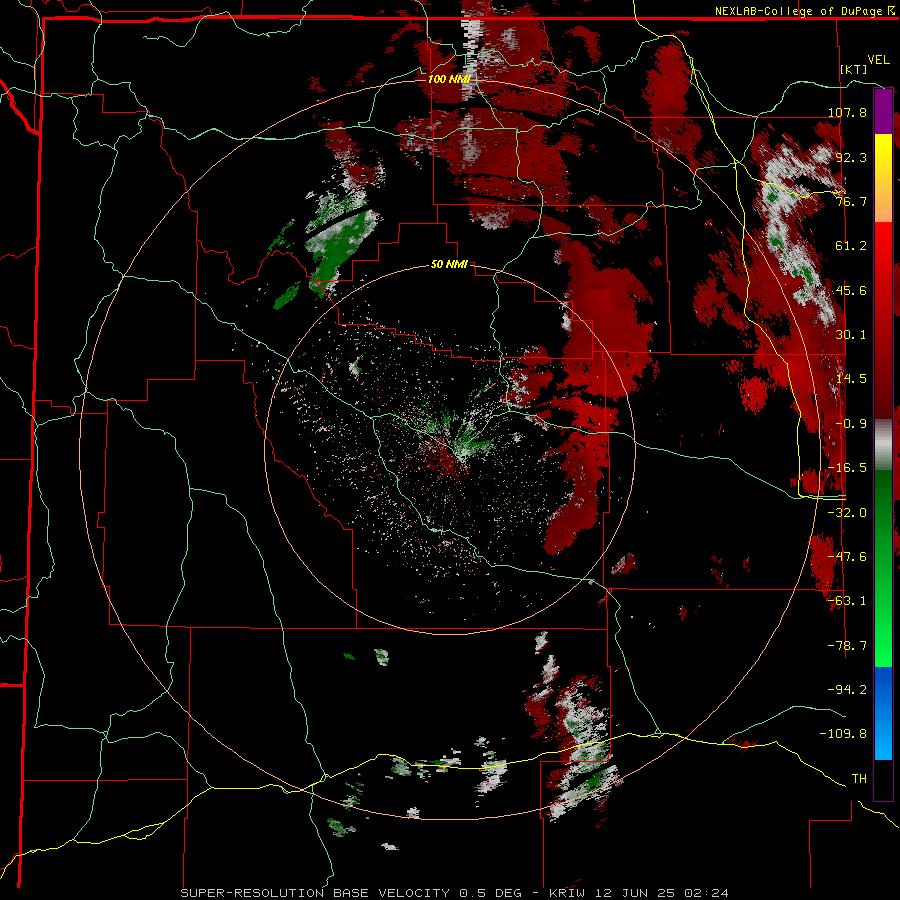Click the Super-Resolution Base Velocity caption
900x900 pixels.
(x=454, y=893)
